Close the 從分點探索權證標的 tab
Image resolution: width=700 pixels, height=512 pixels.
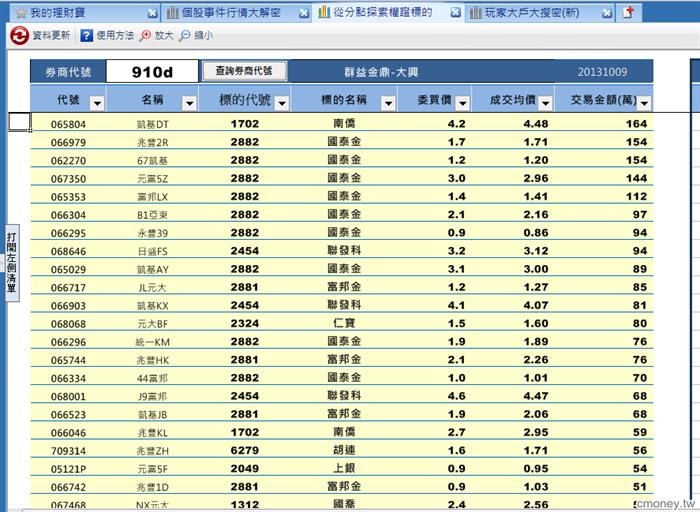click(x=455, y=12)
